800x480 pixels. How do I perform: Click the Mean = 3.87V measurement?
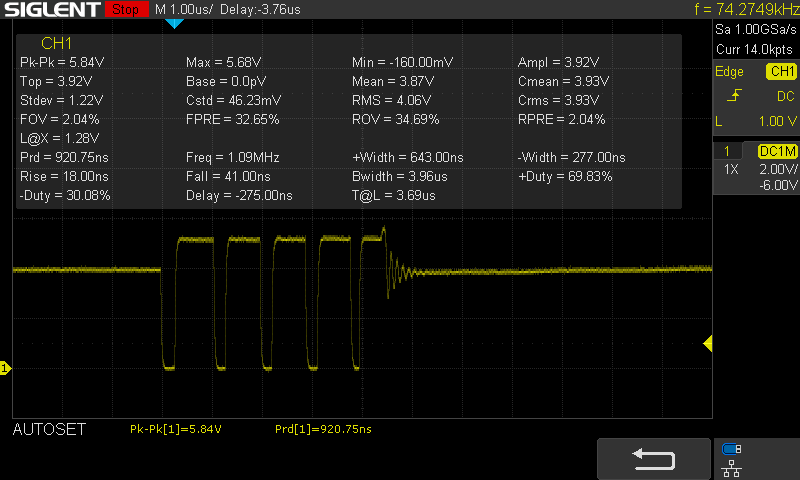393,82
